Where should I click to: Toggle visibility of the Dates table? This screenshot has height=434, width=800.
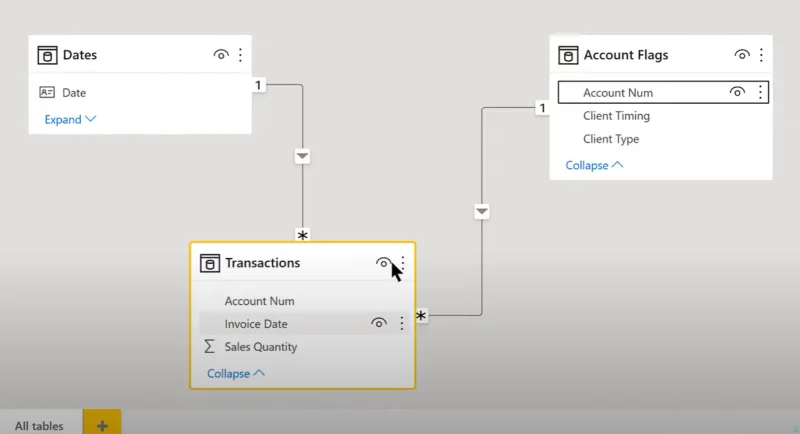pos(221,55)
